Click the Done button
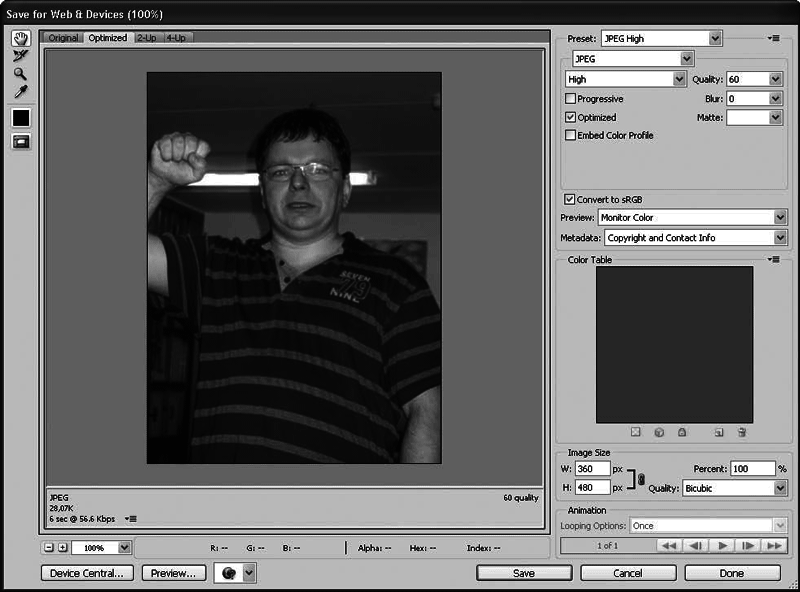The height and width of the screenshot is (592, 800). pyautogui.click(x=731, y=572)
